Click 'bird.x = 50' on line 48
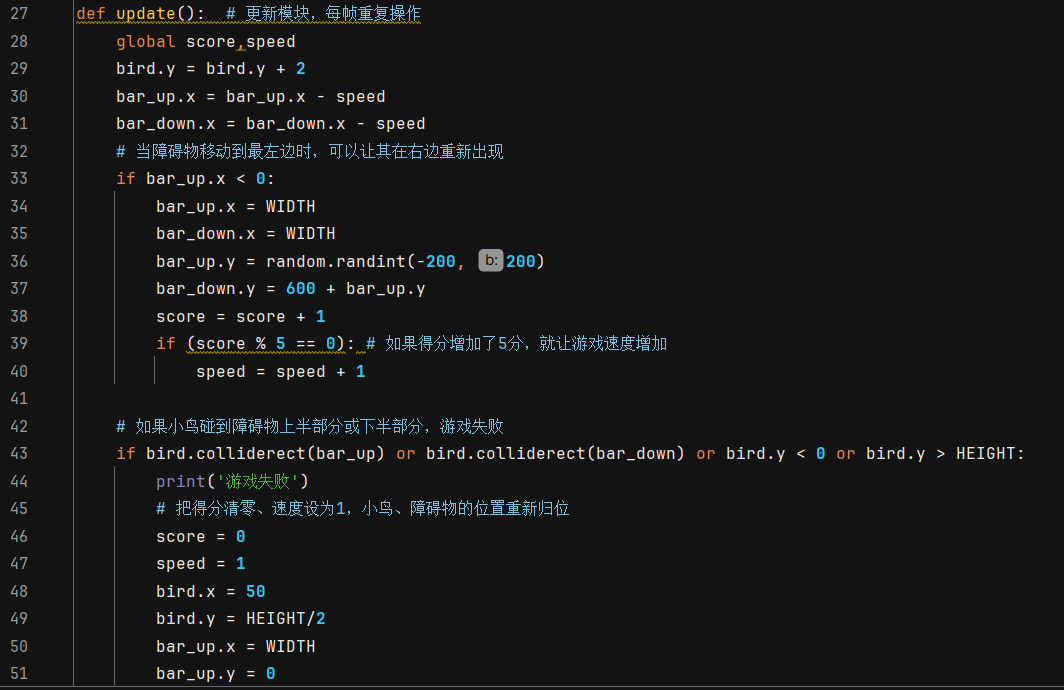 point(210,591)
